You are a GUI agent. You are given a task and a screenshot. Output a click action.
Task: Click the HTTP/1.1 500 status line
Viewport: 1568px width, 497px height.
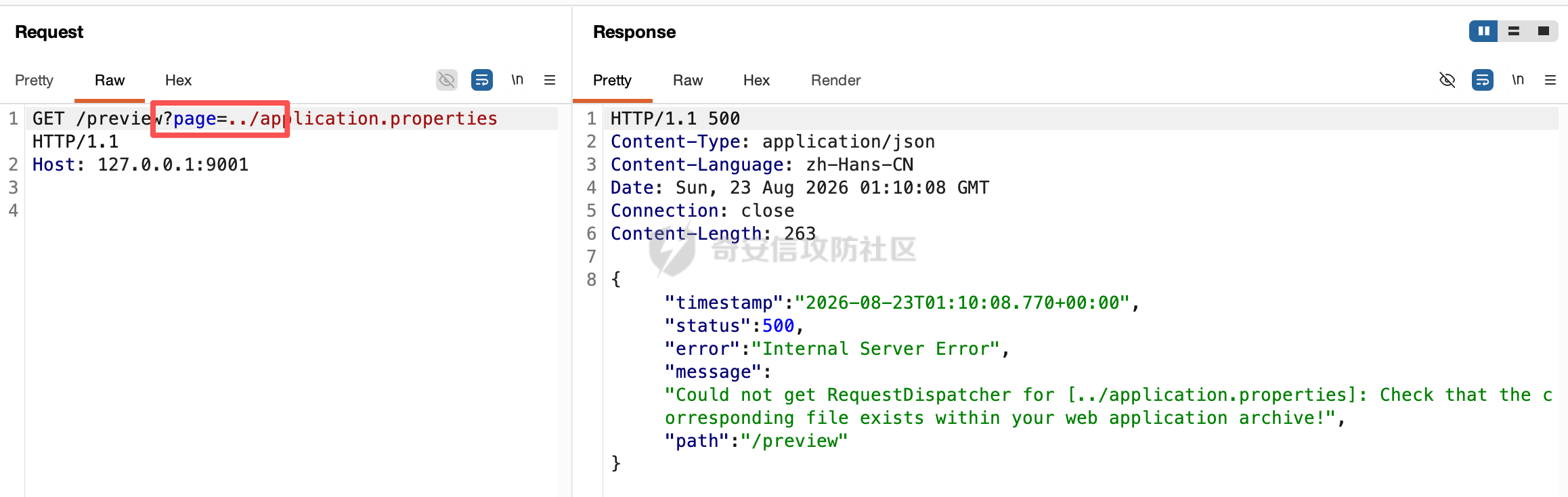[x=676, y=118]
